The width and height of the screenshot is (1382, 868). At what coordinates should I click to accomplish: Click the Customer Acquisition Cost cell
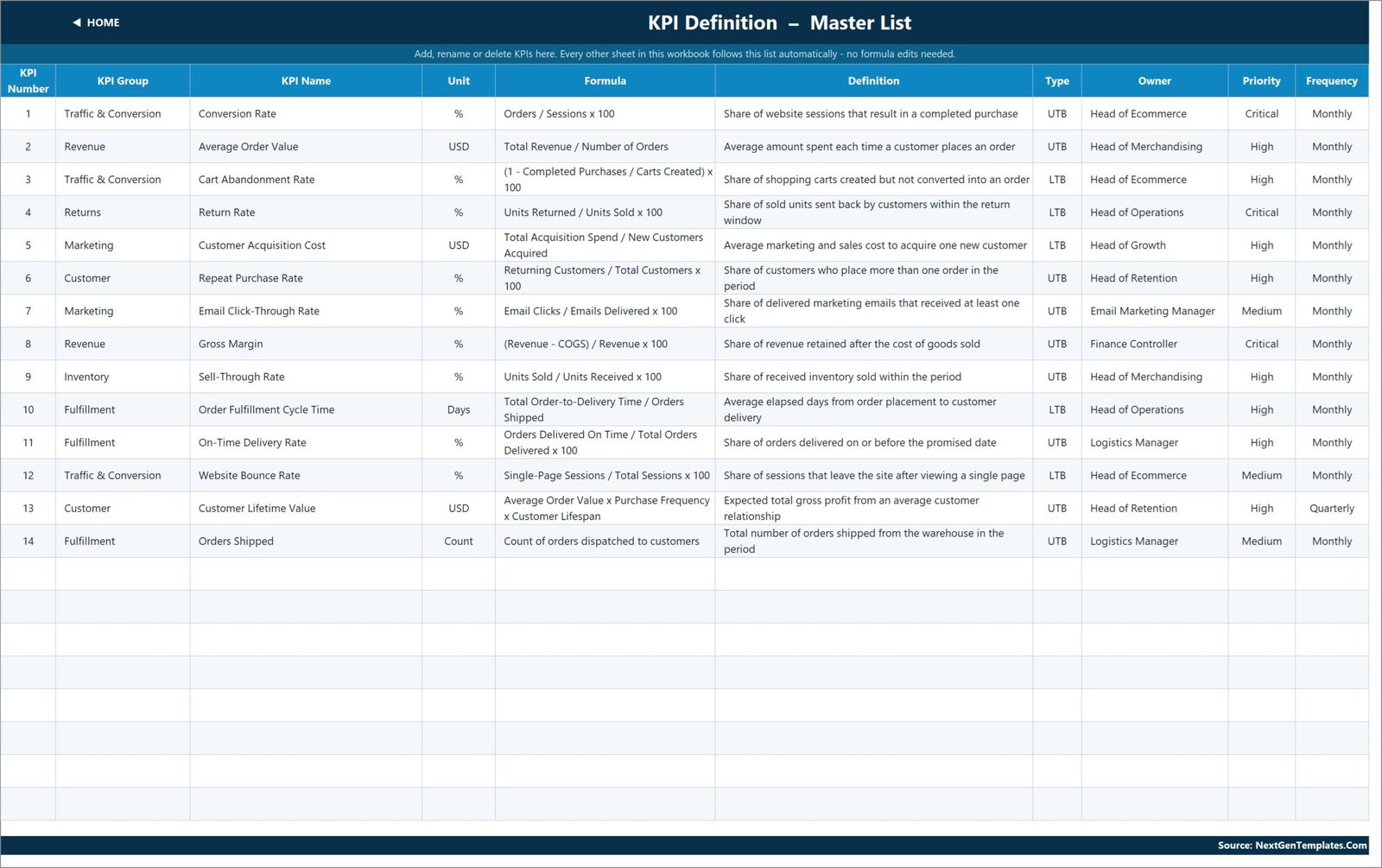pyautogui.click(x=306, y=245)
